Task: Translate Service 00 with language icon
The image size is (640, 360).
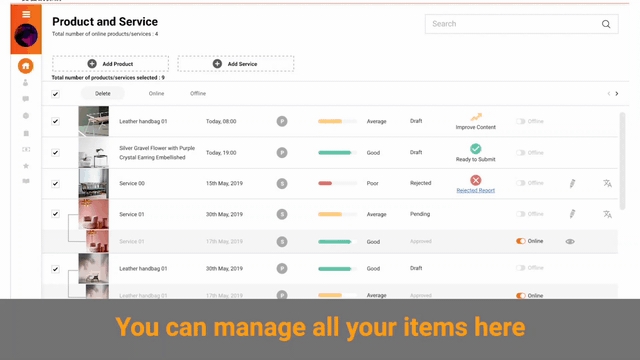Action: (x=607, y=183)
